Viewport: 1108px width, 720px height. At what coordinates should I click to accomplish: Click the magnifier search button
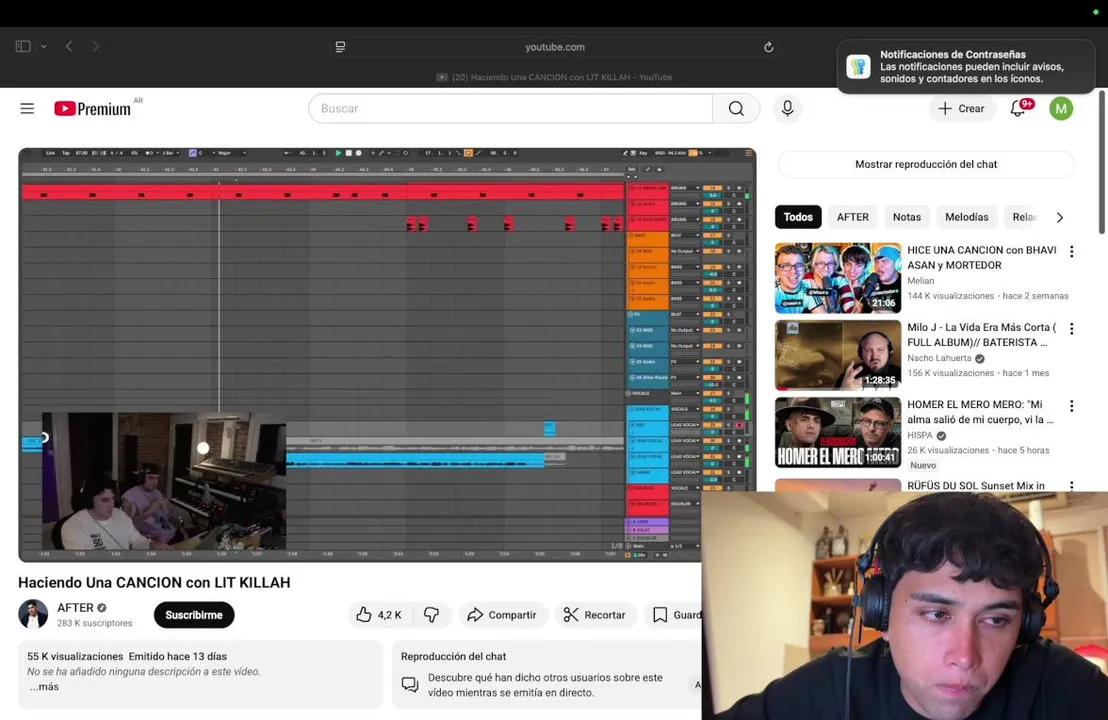pos(736,108)
